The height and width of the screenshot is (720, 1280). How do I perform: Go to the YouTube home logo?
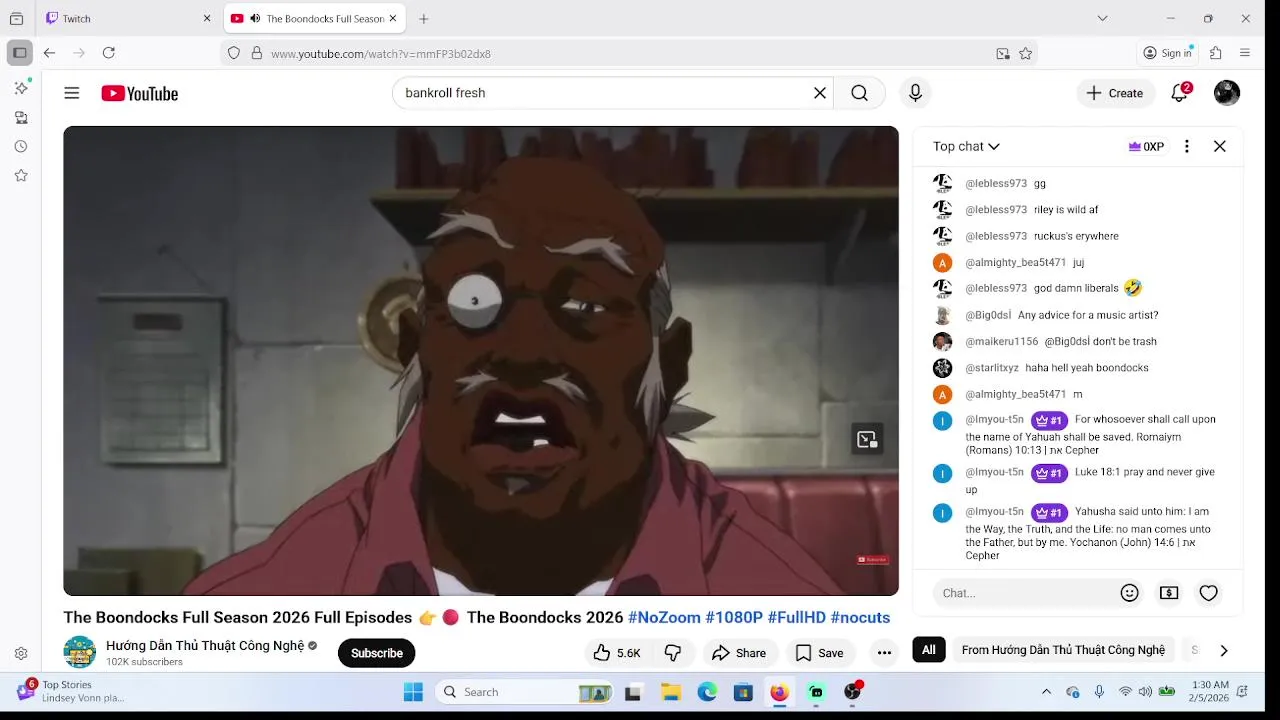140,93
